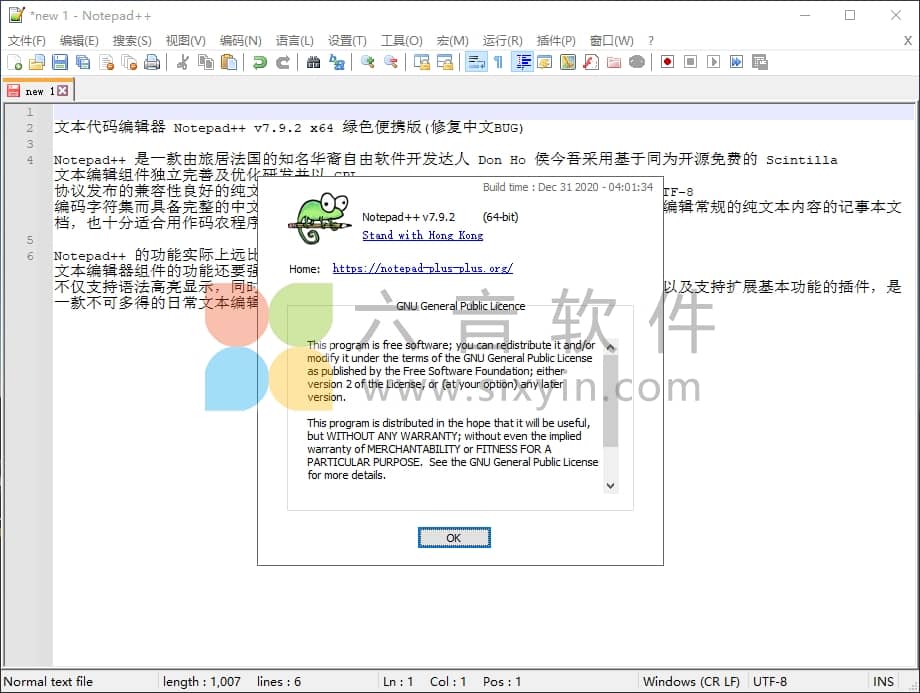Viewport: 920px width, 693px height.
Task: Record a new macro
Action: pyautogui.click(x=666, y=61)
